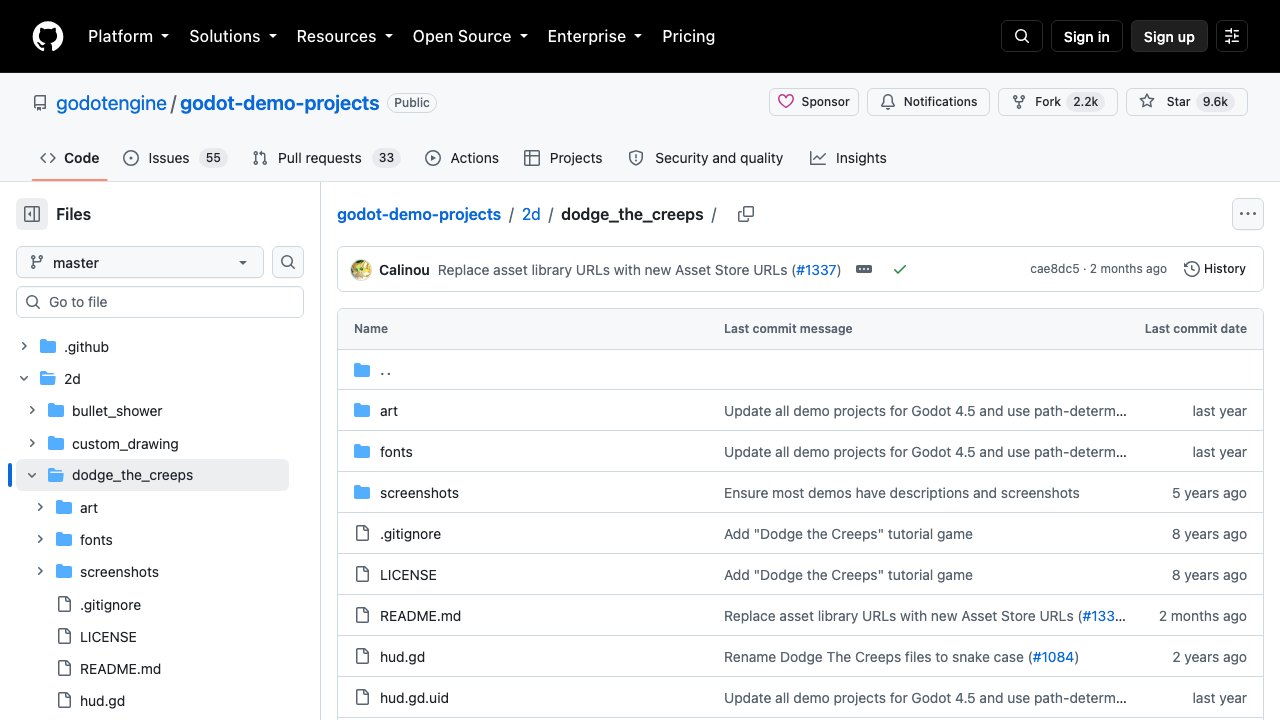Screen dimensions: 1280x720
Task: Click the GitHub logo icon
Action: click(x=48, y=36)
